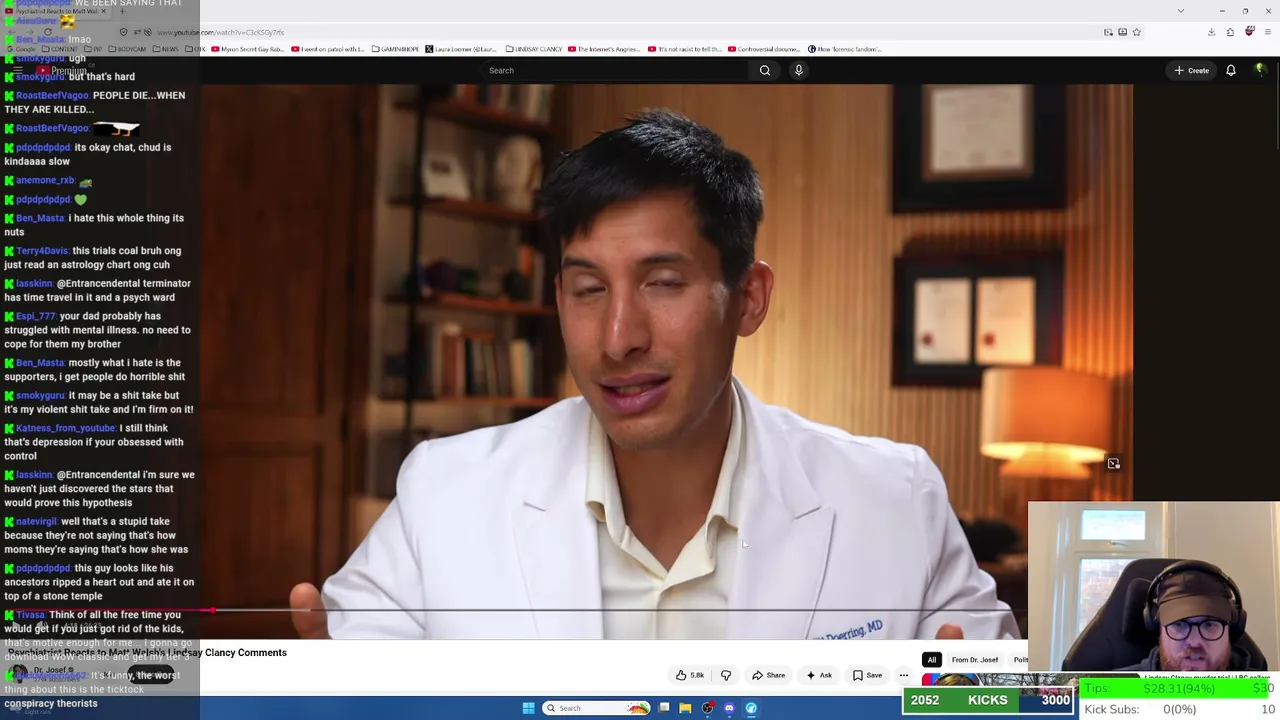
Task: Select the From Dr. Josef chip
Action: pos(975,660)
